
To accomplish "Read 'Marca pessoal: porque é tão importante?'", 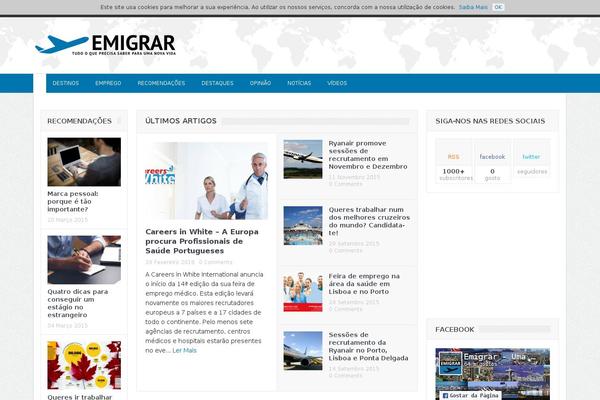I will pyautogui.click(x=73, y=201).
